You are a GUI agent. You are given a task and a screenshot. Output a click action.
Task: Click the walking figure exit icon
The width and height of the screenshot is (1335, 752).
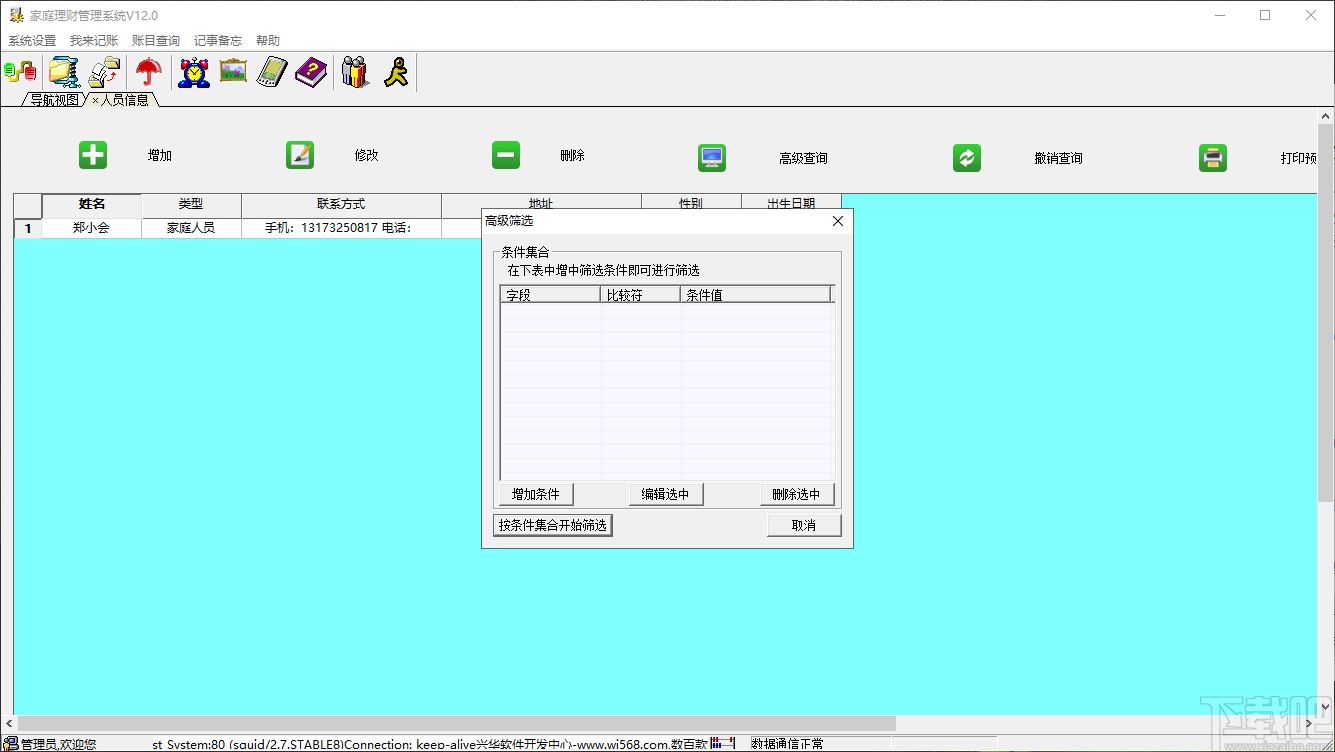(x=394, y=71)
